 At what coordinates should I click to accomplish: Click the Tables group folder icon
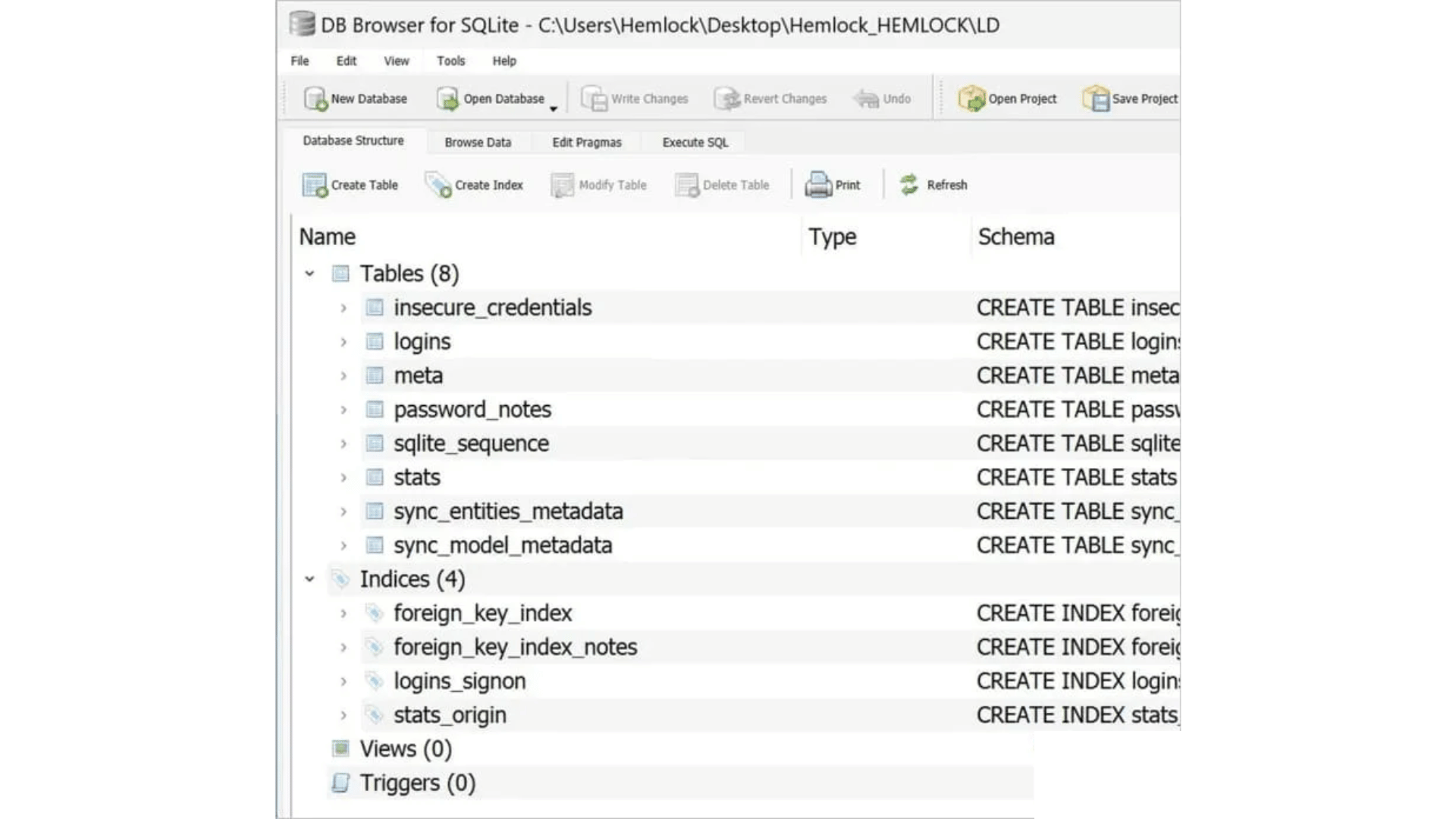pyautogui.click(x=340, y=273)
